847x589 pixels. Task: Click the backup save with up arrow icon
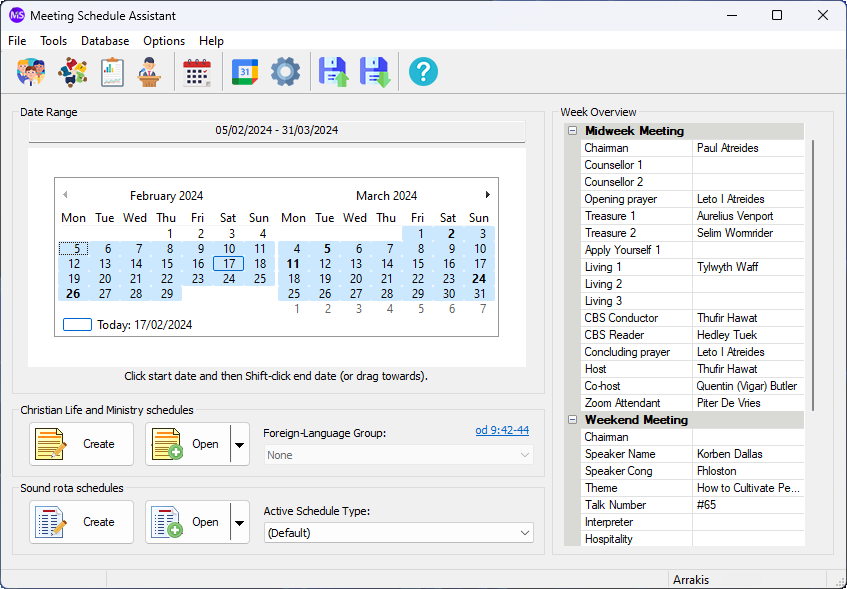[x=333, y=72]
